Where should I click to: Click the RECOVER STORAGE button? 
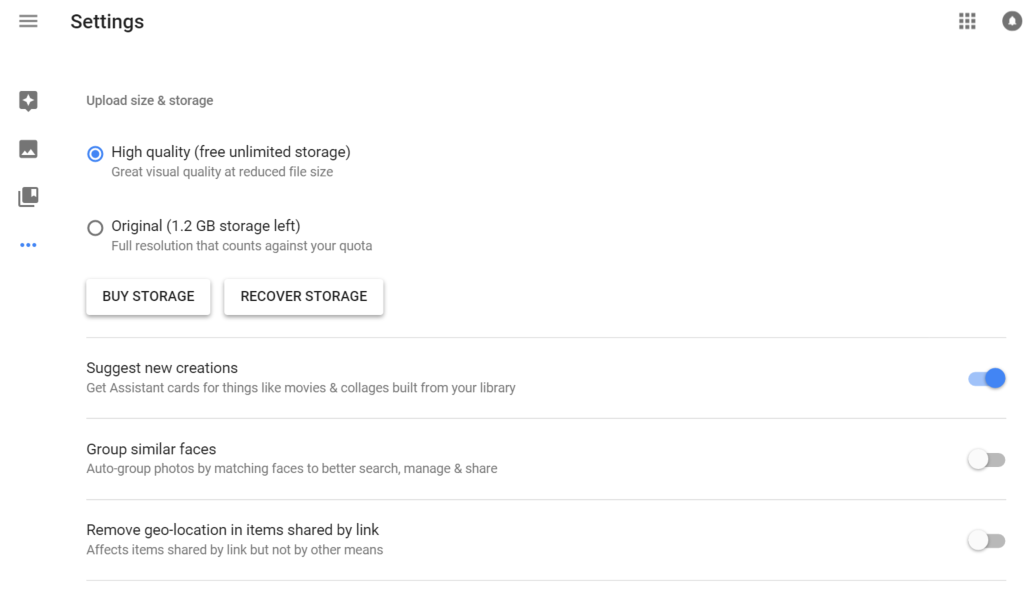pos(303,296)
